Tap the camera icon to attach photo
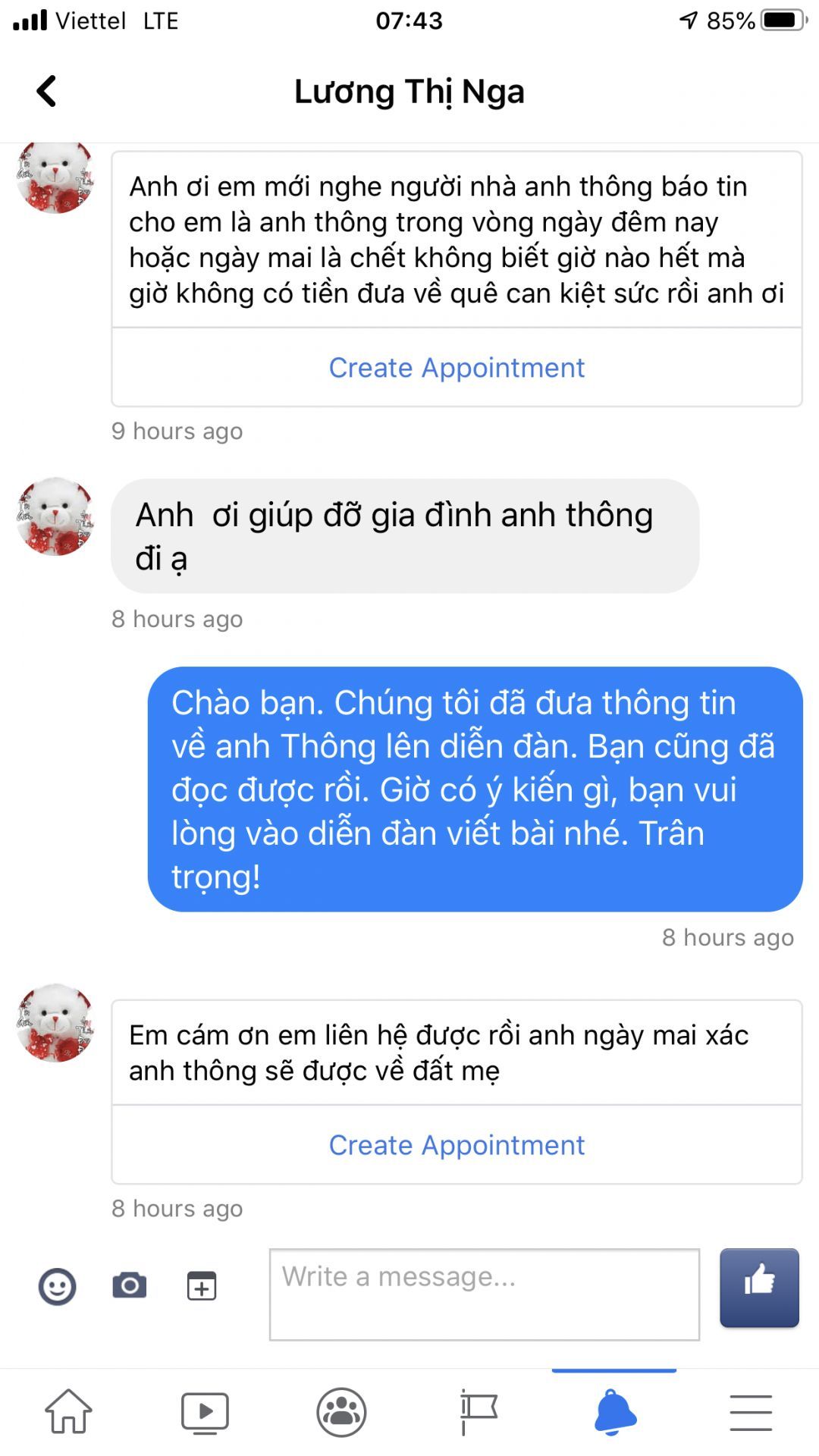This screenshot has height=1456, width=819. (130, 1285)
